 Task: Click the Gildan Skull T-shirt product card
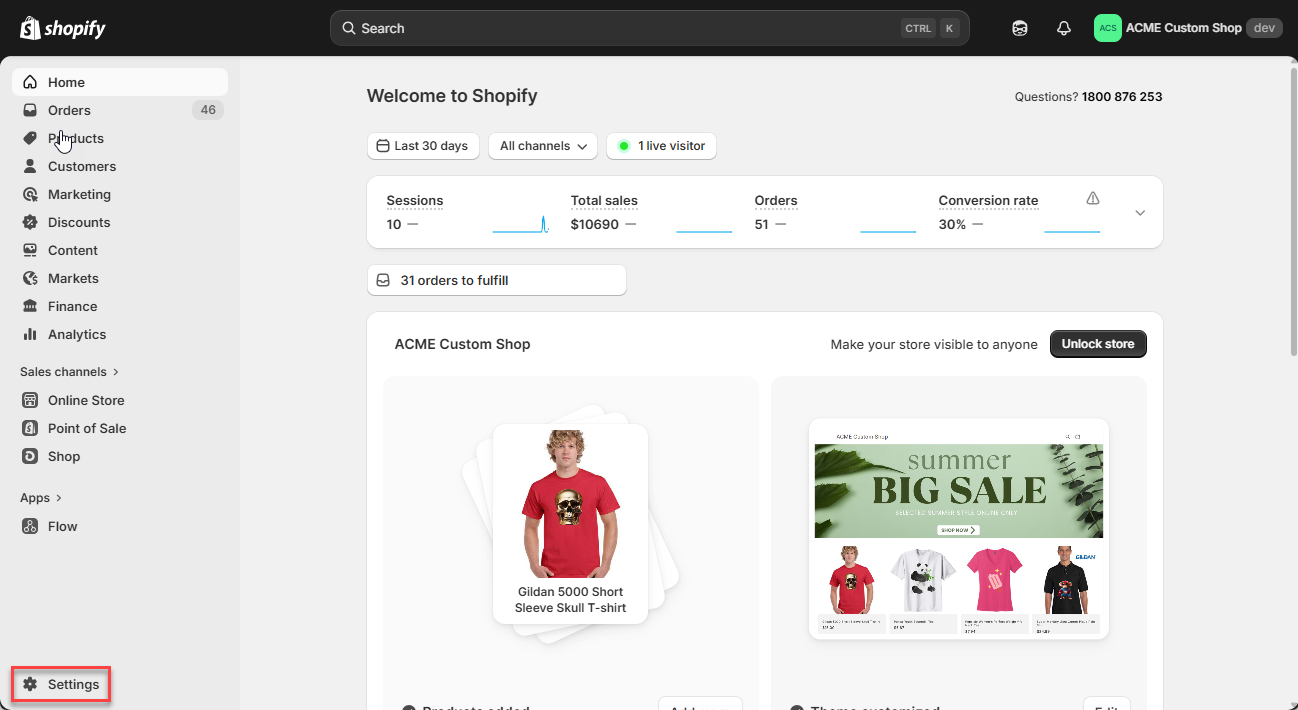click(x=570, y=524)
